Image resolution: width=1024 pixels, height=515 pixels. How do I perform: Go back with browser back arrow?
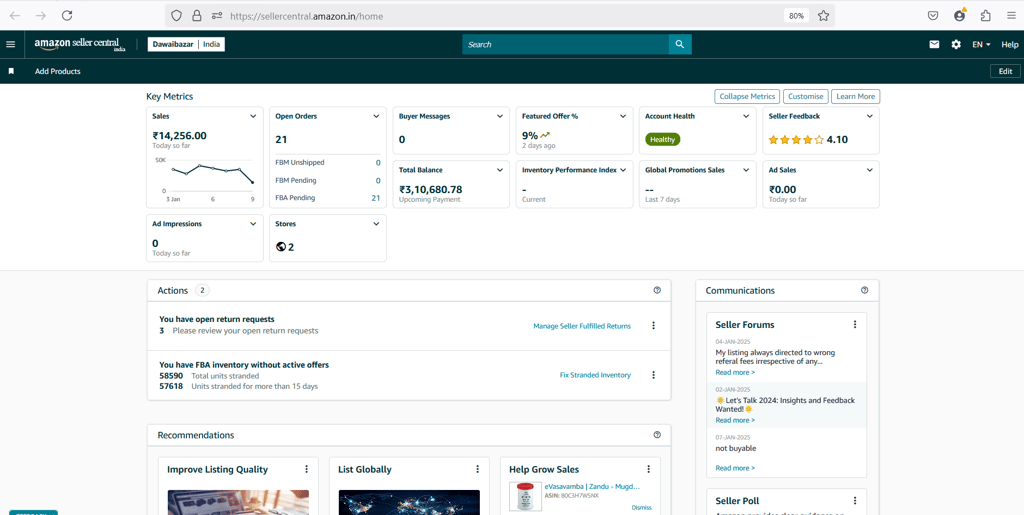coord(14,16)
